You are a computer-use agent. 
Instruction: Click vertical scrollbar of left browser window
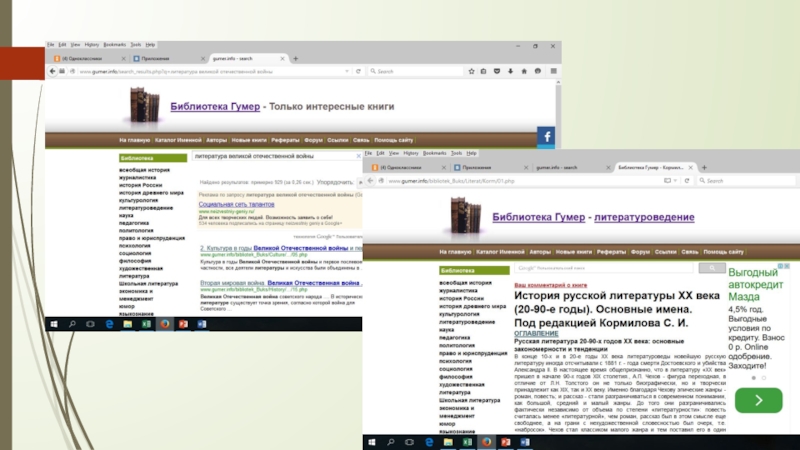click(x=558, y=112)
